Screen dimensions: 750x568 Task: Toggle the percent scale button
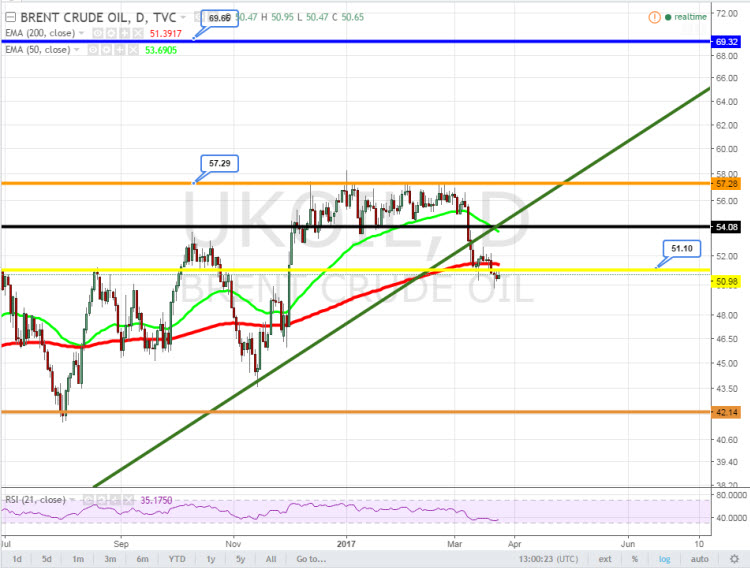click(x=635, y=559)
